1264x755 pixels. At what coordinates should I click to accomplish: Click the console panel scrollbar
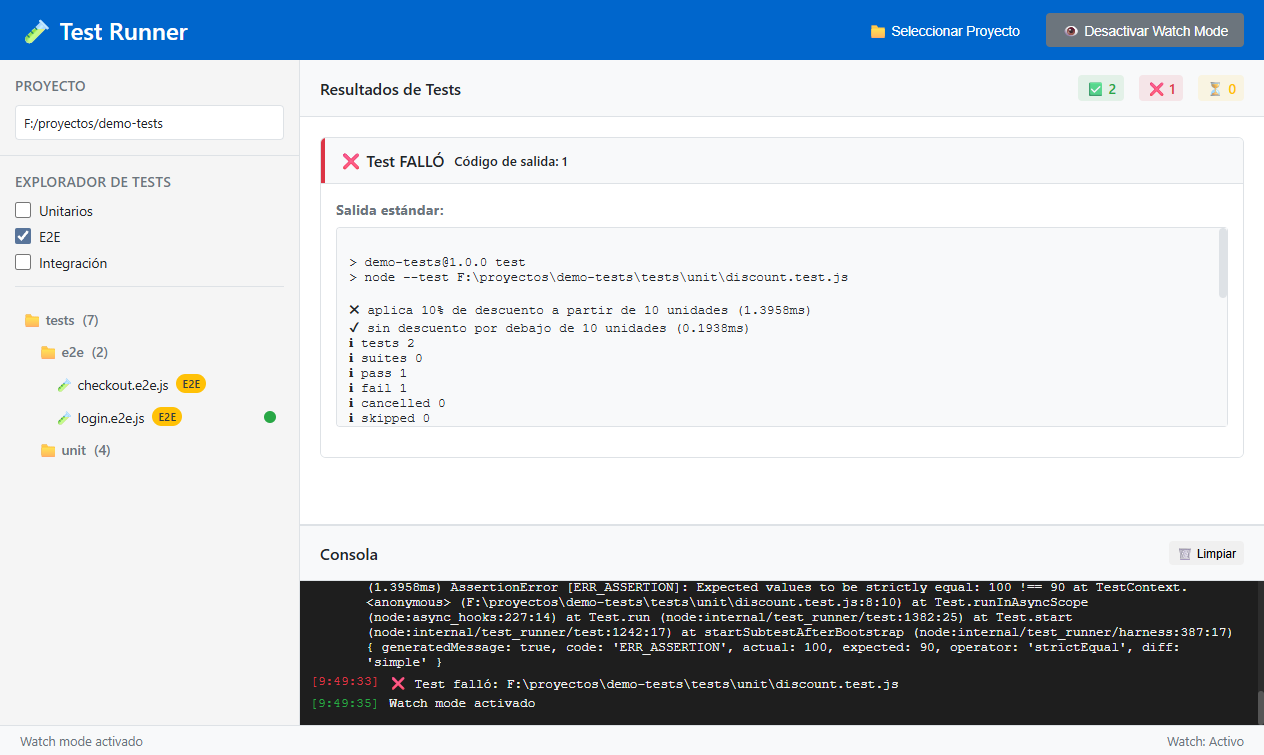point(1260,706)
